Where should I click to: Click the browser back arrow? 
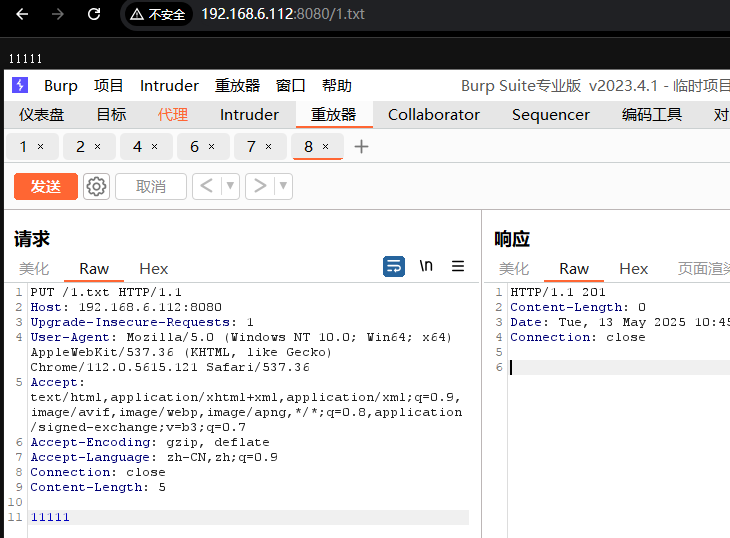(22, 14)
